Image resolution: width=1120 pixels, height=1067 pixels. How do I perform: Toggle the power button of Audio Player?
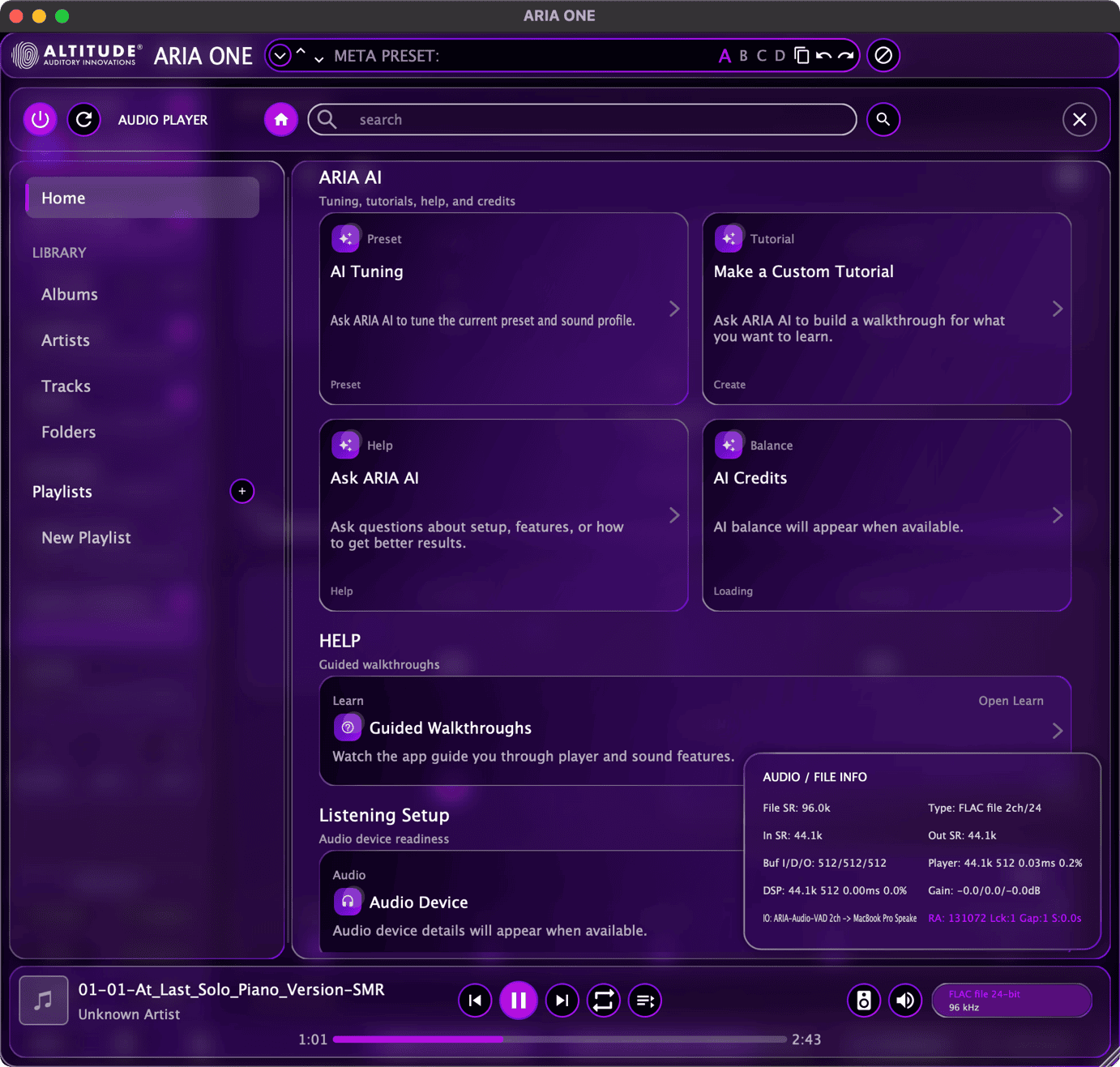click(x=41, y=120)
